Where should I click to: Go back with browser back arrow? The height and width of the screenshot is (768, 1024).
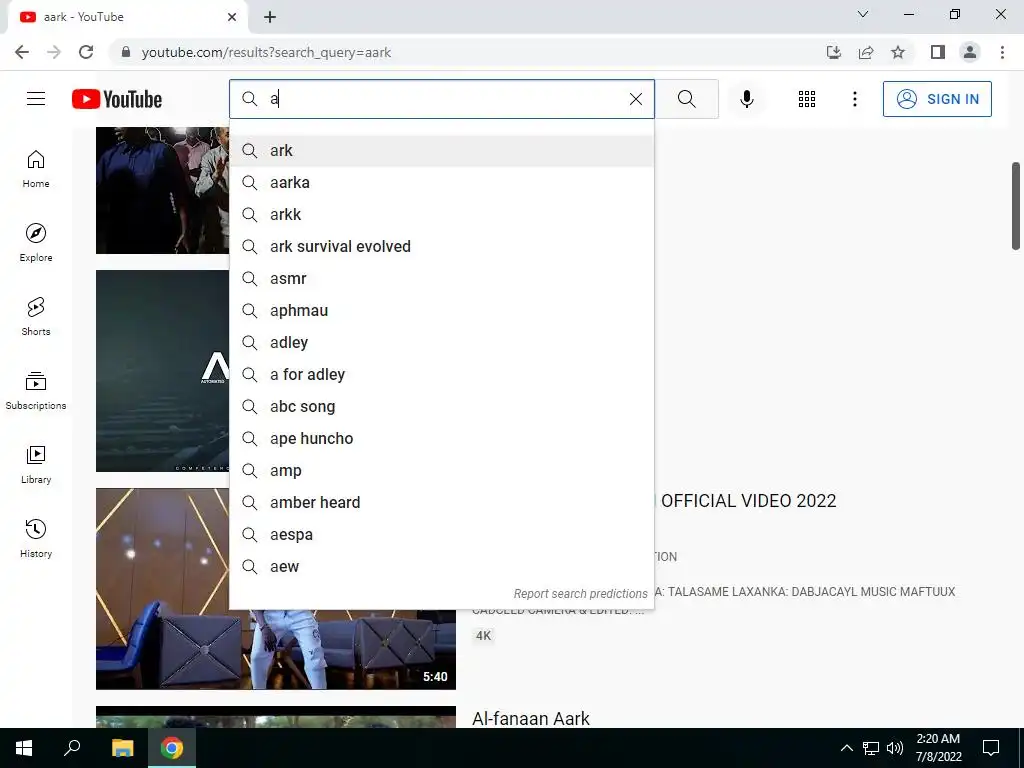pyautogui.click(x=22, y=52)
